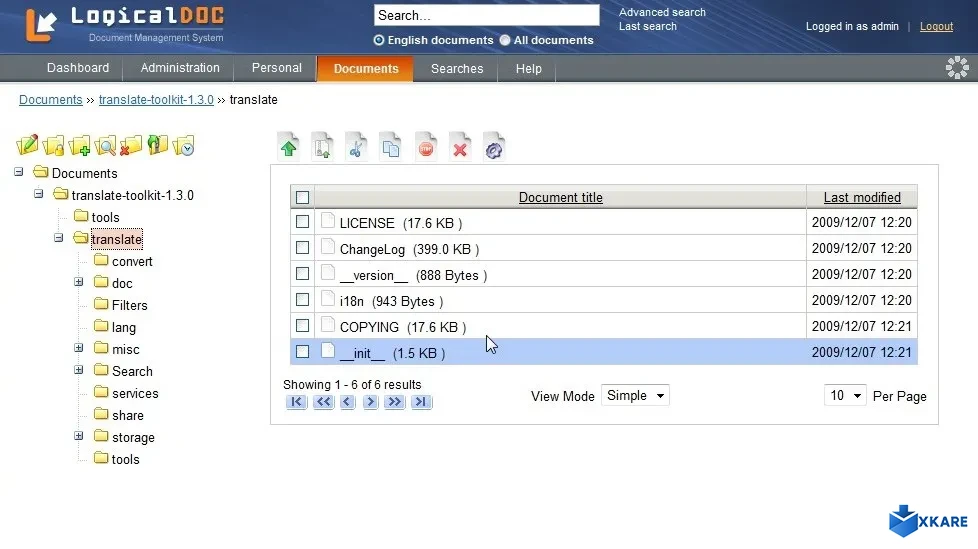Jump back several pages with double-left arrows
978x549 pixels.
click(323, 402)
